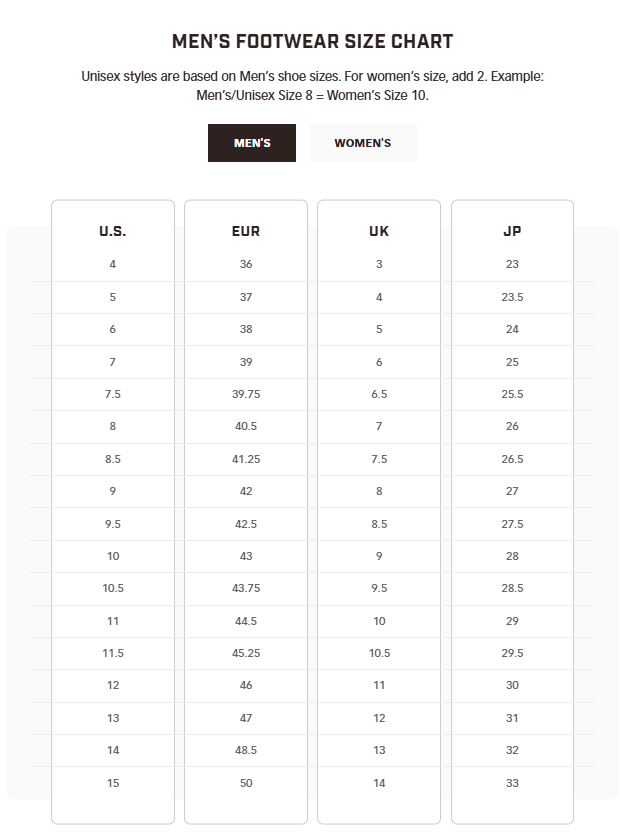Select EUR size 48.5 cell
This screenshot has width=620, height=837.
click(x=246, y=750)
